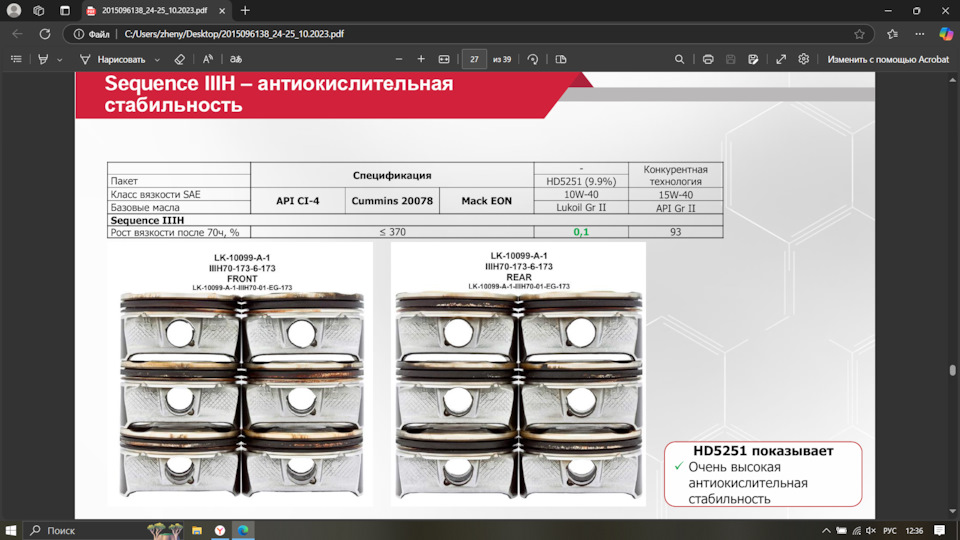Select the 15W-40 table cell
This screenshot has height=540, width=960.
(675, 195)
